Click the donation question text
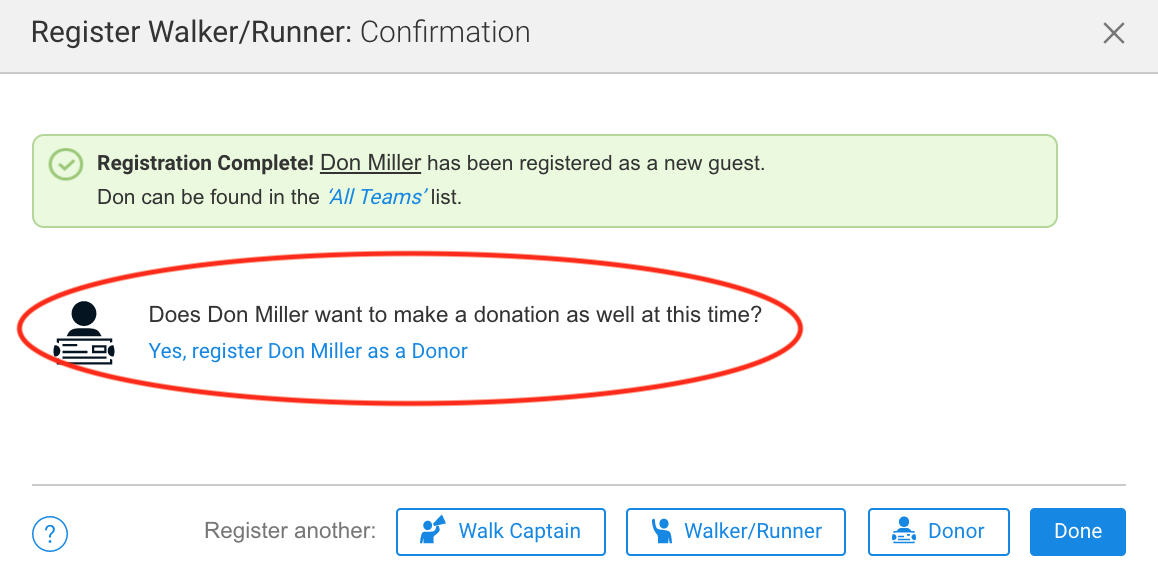The width and height of the screenshot is (1158, 582). point(455,315)
